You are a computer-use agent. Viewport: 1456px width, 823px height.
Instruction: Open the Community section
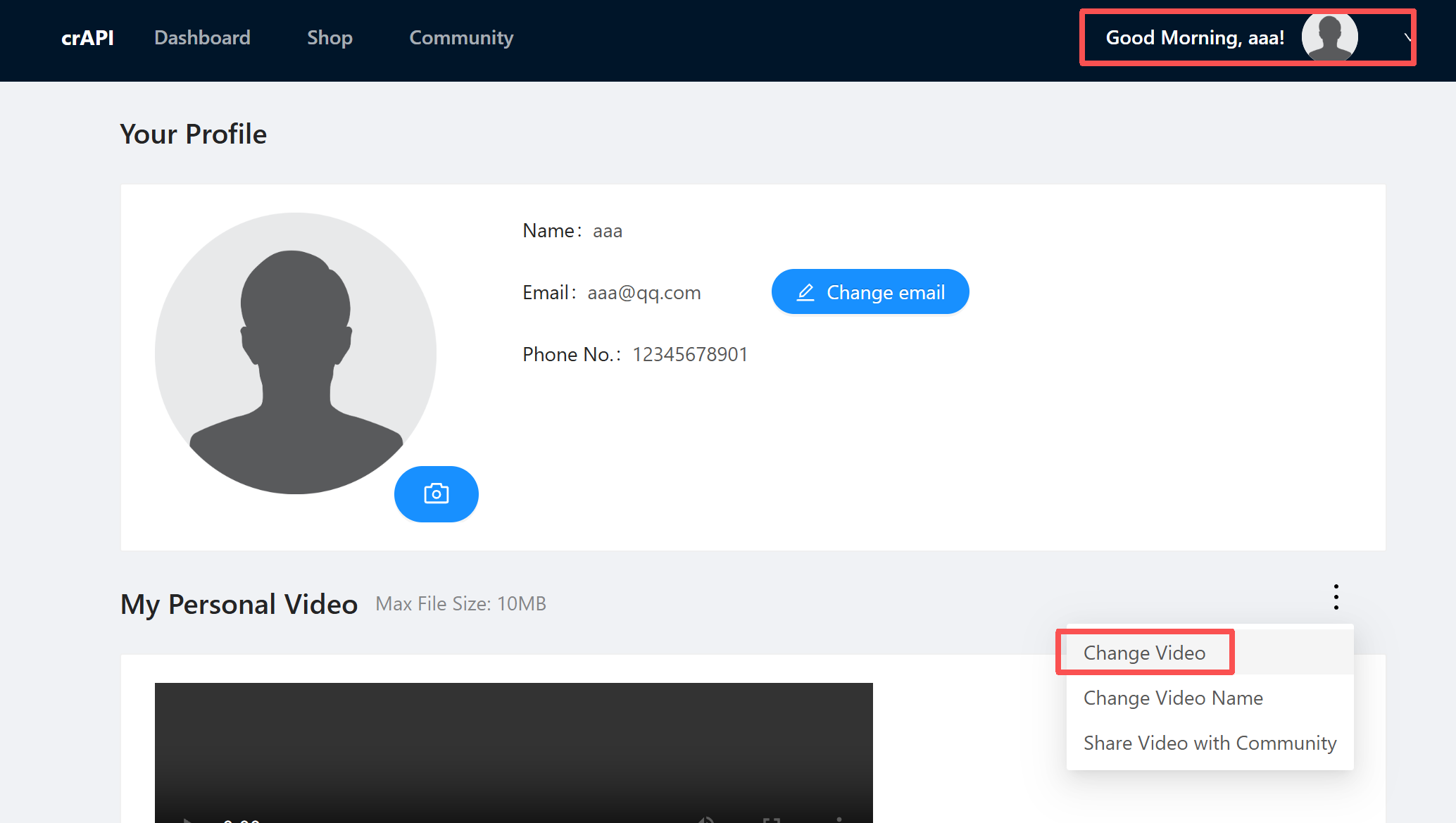461,37
